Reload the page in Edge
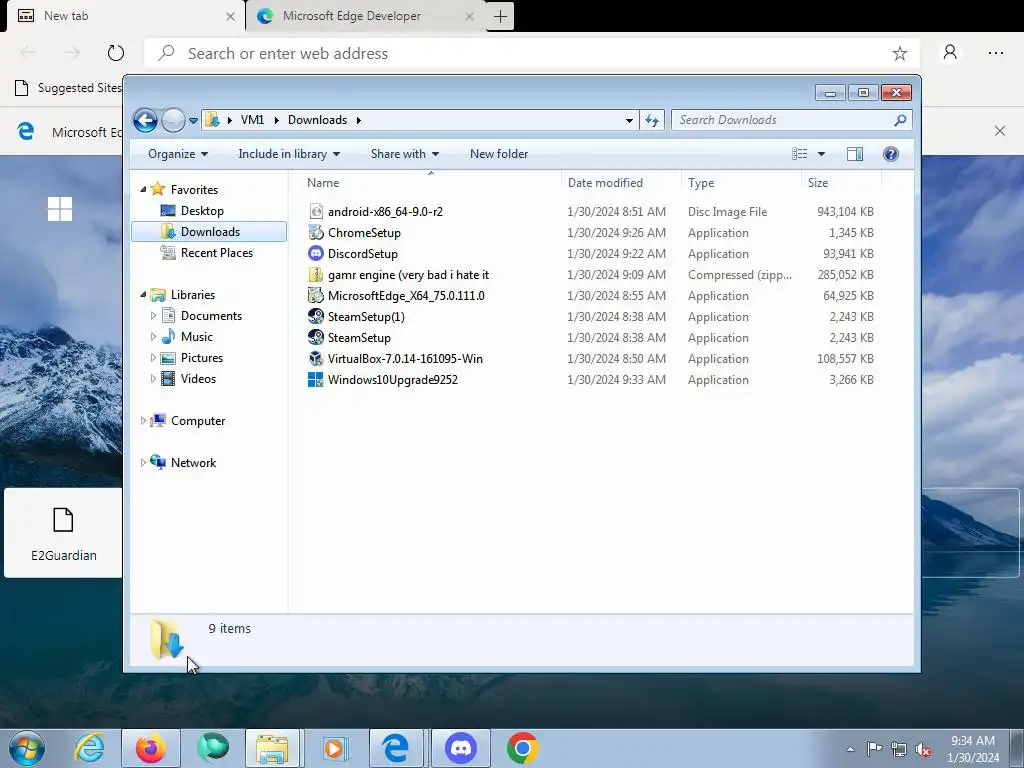The image size is (1024, 768). click(x=116, y=53)
